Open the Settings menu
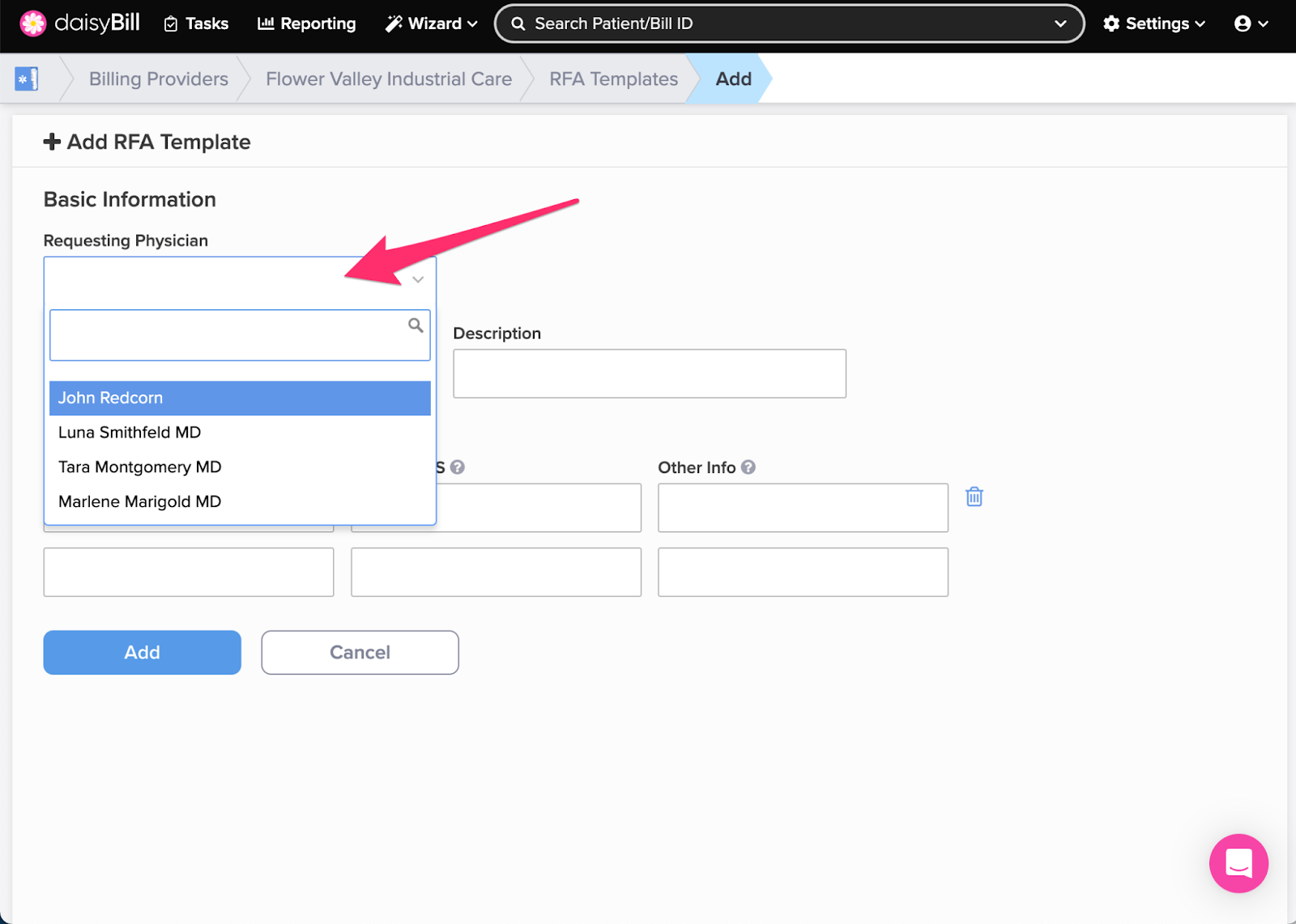The height and width of the screenshot is (924, 1296). point(1153,23)
